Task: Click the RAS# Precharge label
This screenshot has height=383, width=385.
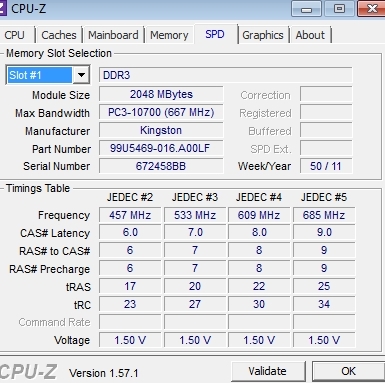Action: tap(50, 269)
